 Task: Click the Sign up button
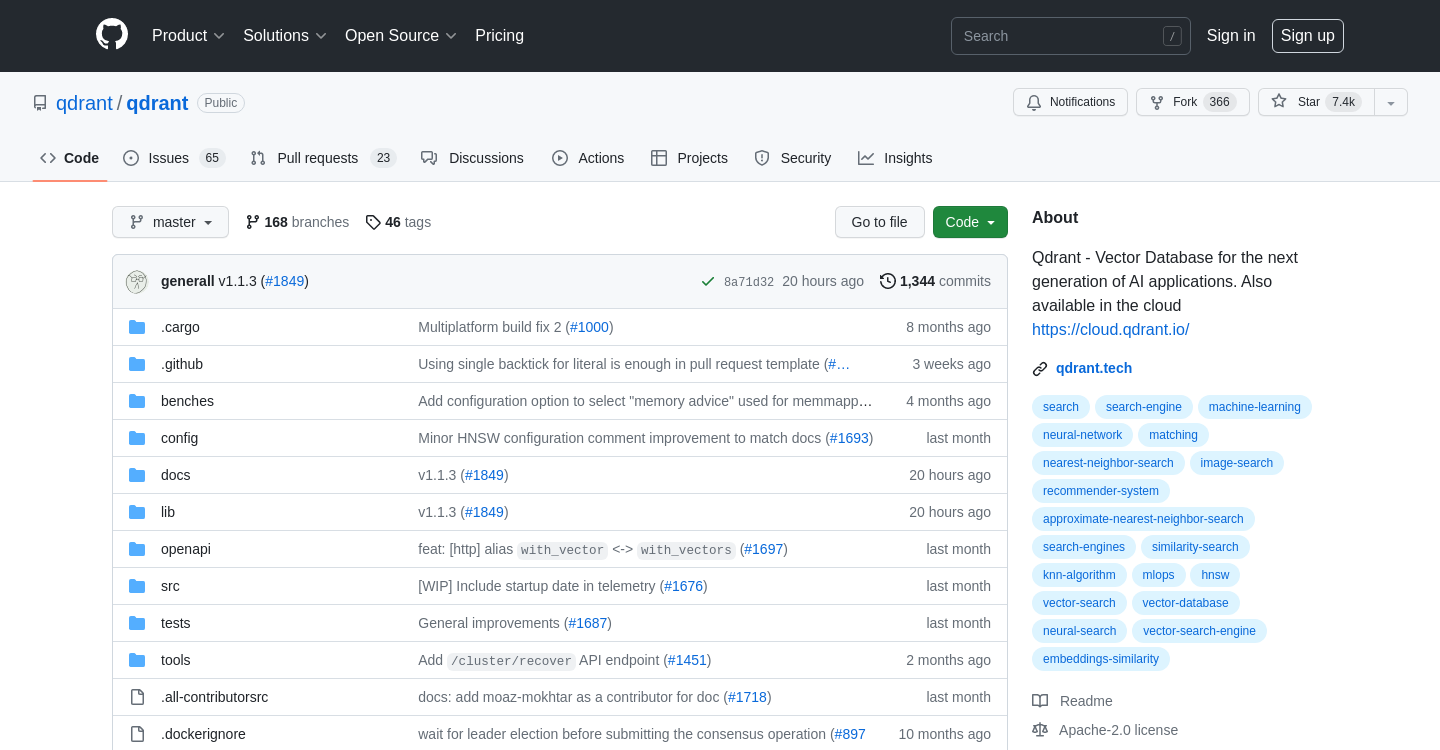click(1308, 36)
